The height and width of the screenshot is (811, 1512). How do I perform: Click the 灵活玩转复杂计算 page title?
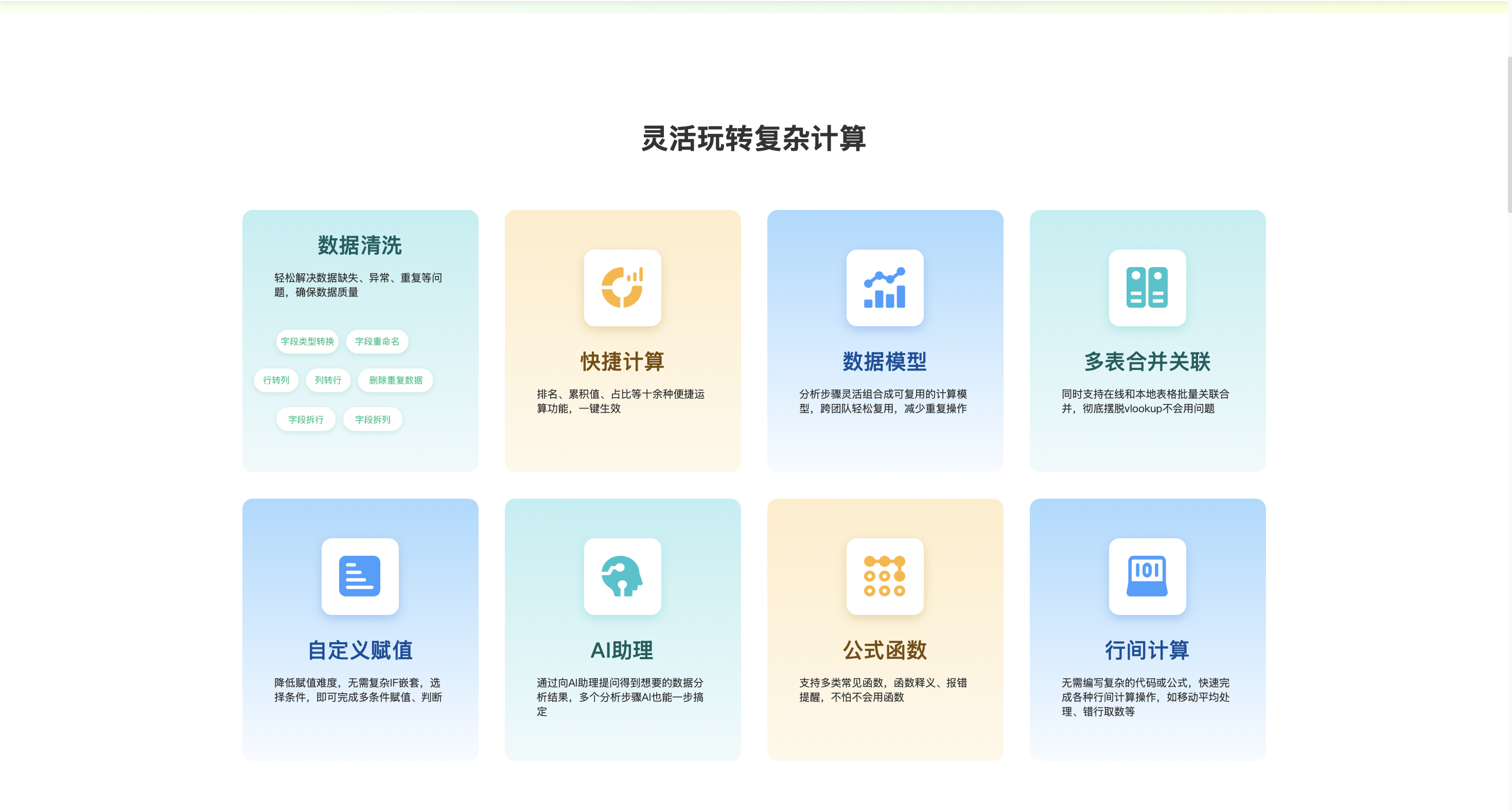point(755,139)
